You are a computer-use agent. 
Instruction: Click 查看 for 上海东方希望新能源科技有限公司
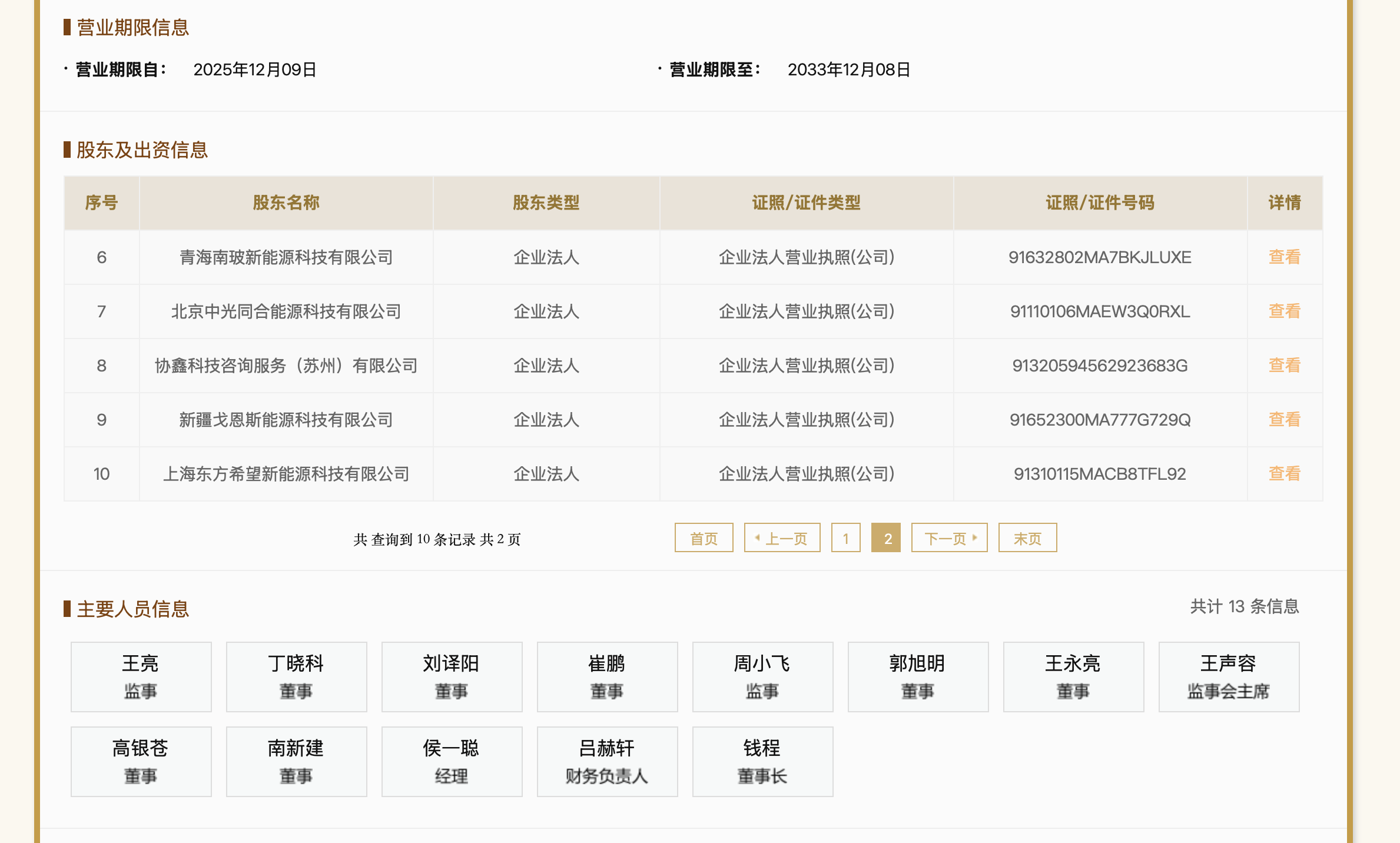pyautogui.click(x=1283, y=473)
